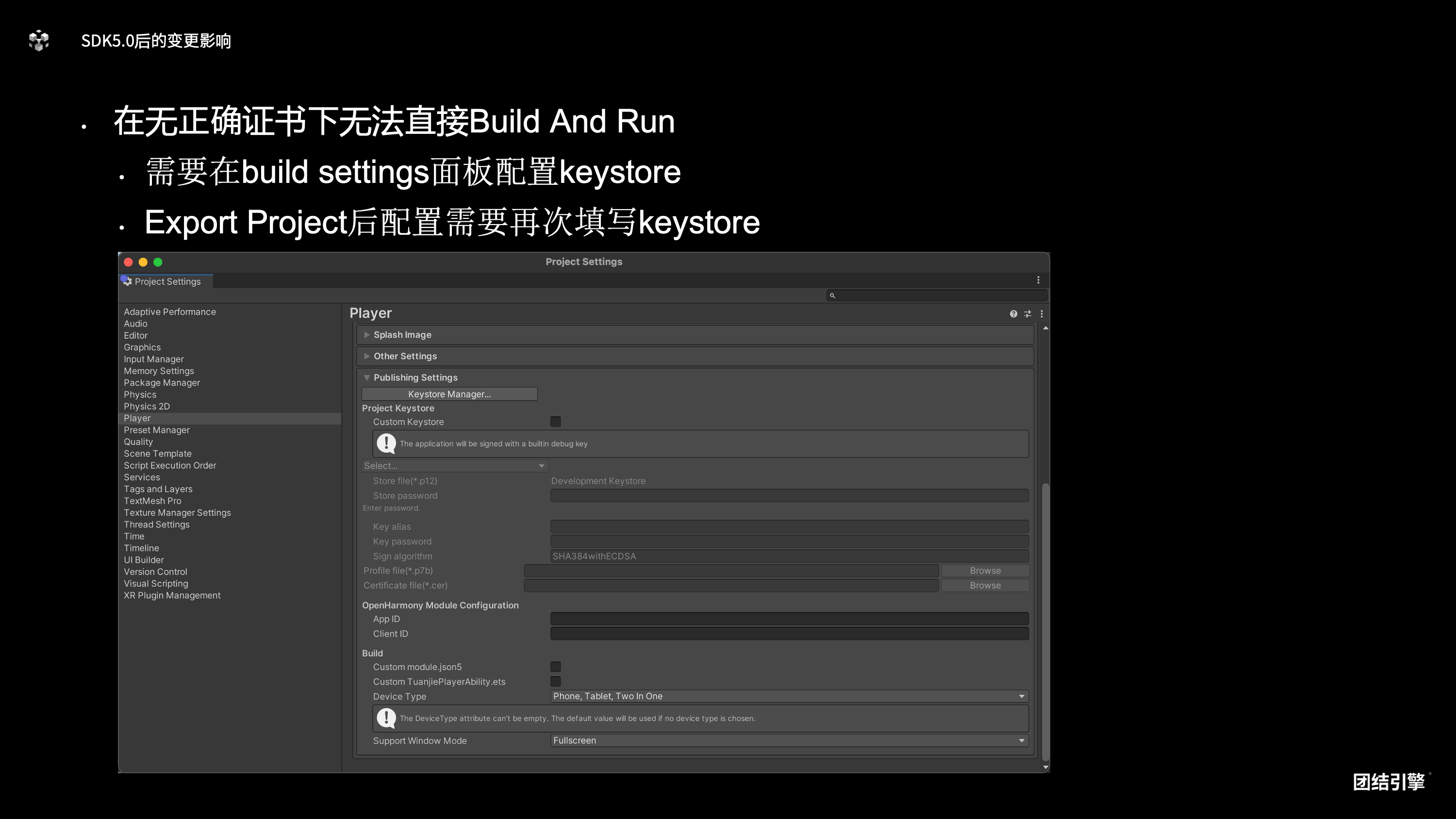
Task: Click the debug key warning icon
Action: tap(386, 443)
